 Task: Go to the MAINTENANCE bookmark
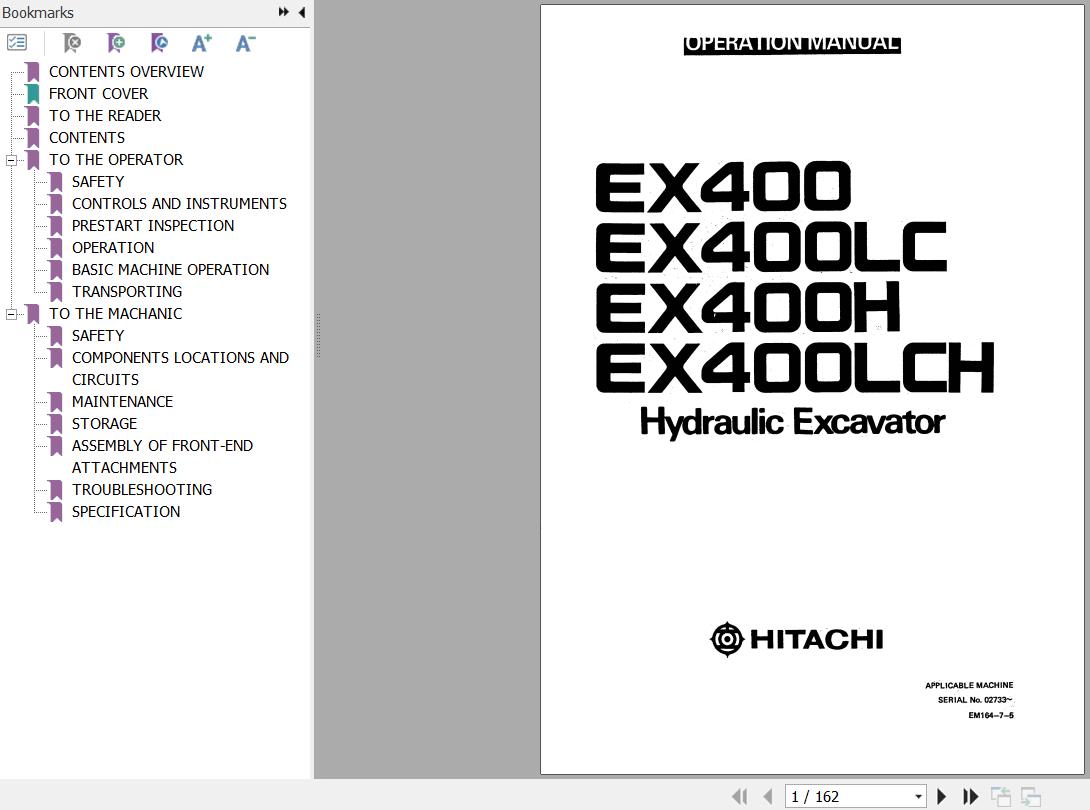tap(122, 402)
